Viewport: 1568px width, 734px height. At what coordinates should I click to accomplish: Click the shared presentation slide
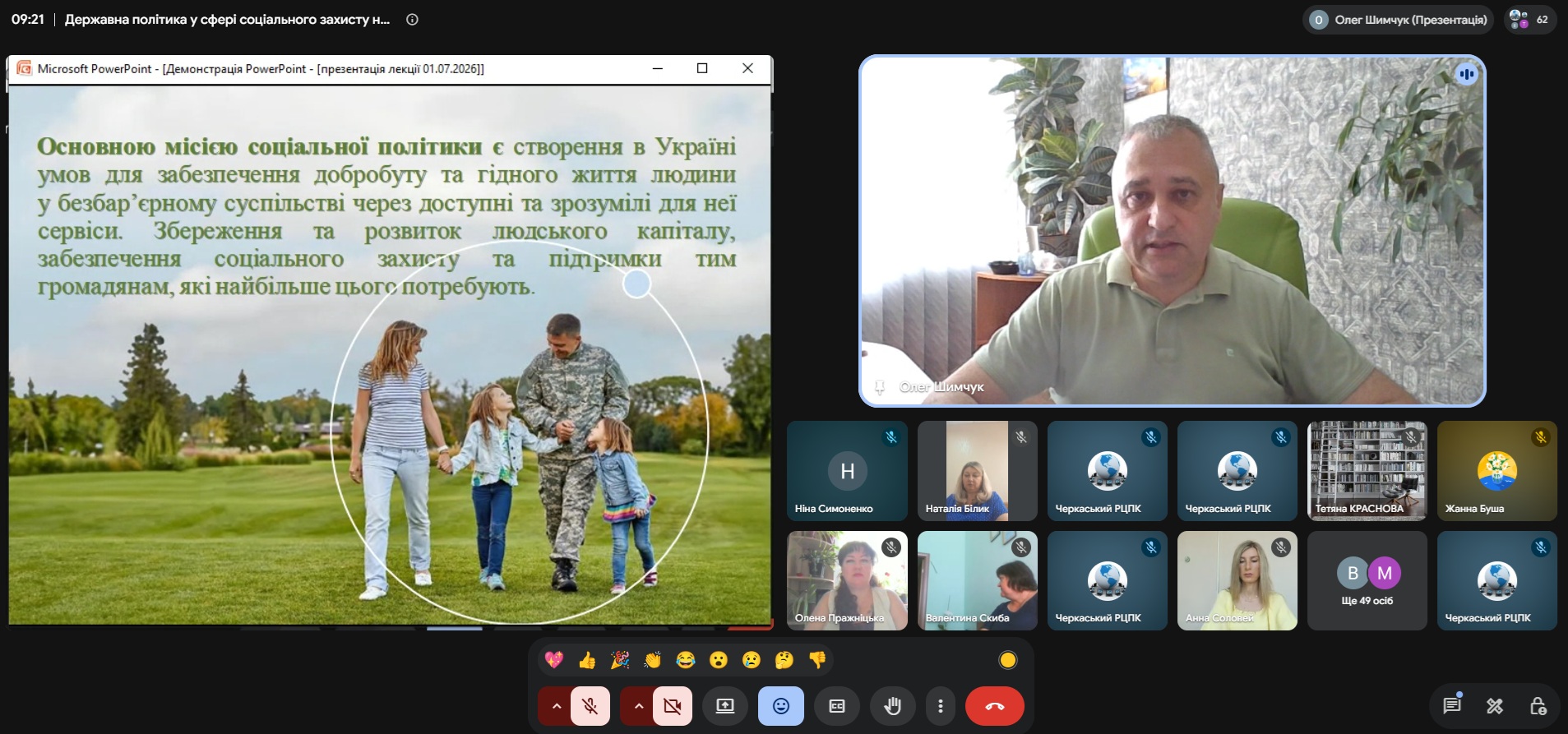click(x=390, y=355)
